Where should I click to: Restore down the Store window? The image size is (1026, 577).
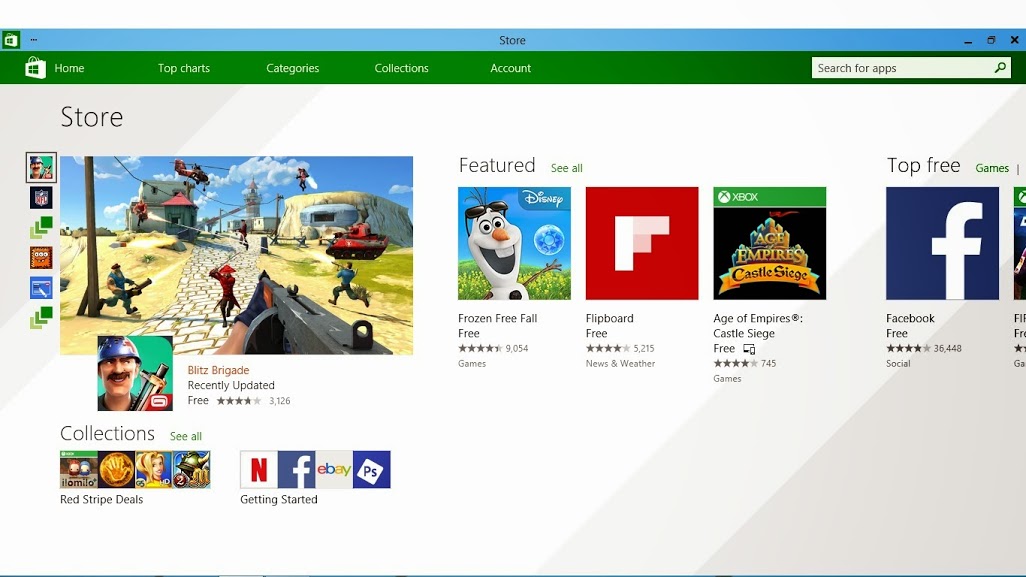[x=991, y=40]
